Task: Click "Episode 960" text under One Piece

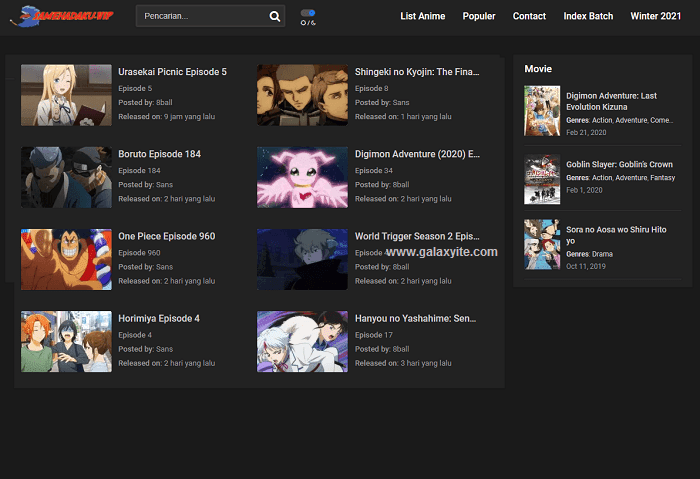Action: pos(139,253)
